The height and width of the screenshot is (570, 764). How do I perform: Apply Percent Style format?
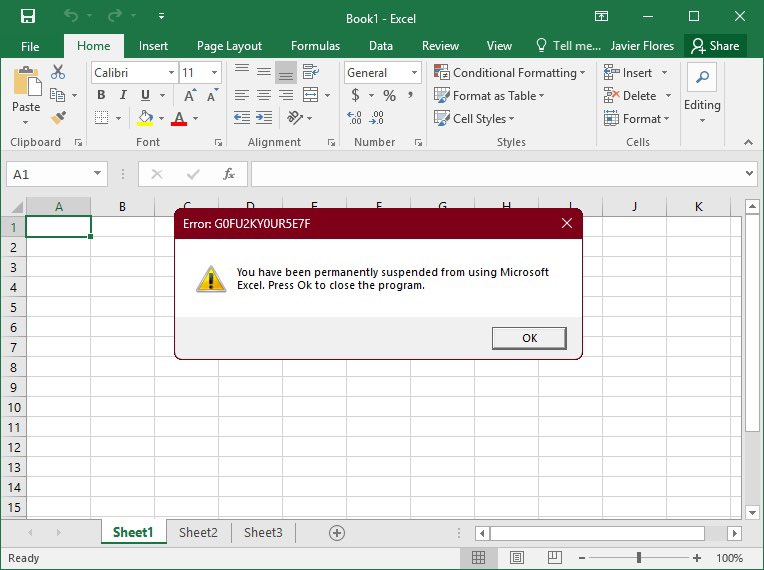[x=389, y=95]
